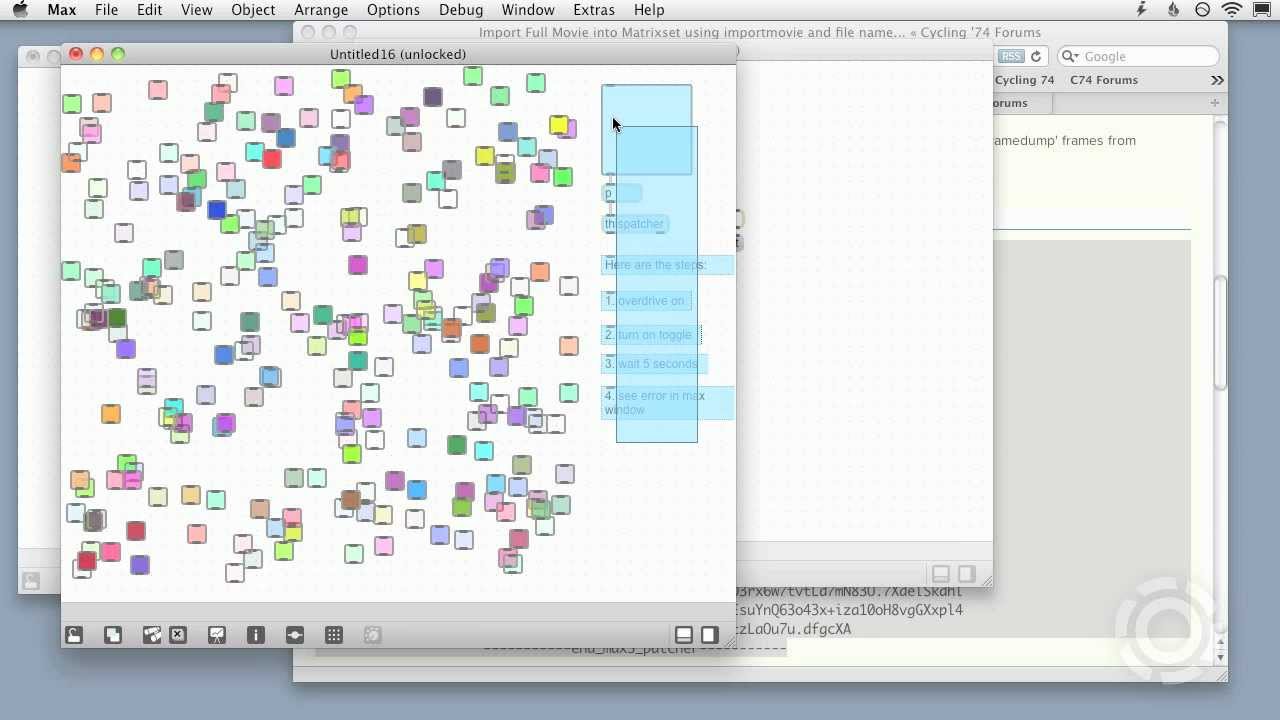This screenshot has height=720, width=1280.
Task: Select the large blue panel object
Action: [x=646, y=130]
